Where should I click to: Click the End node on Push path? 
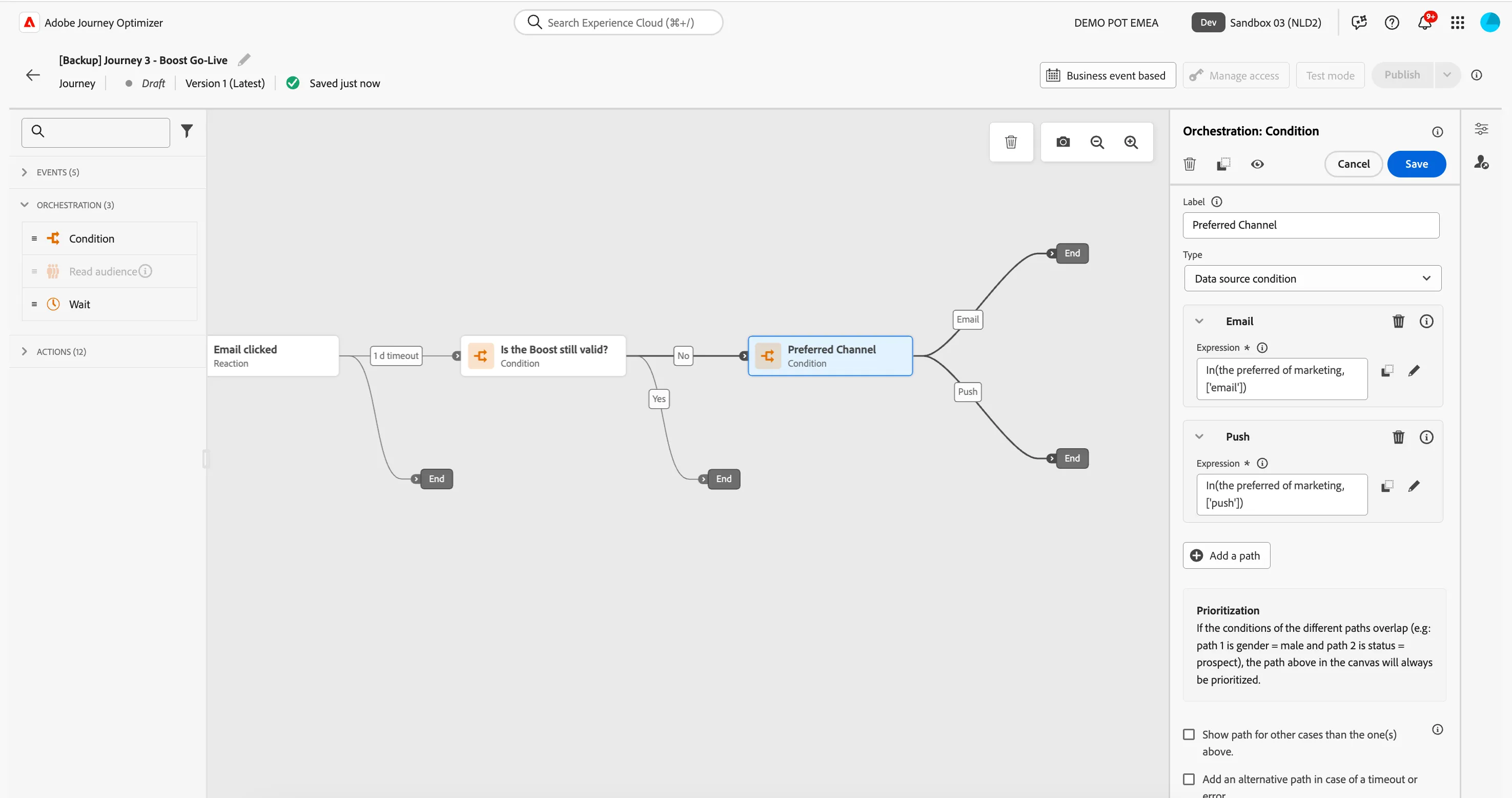(1072, 458)
